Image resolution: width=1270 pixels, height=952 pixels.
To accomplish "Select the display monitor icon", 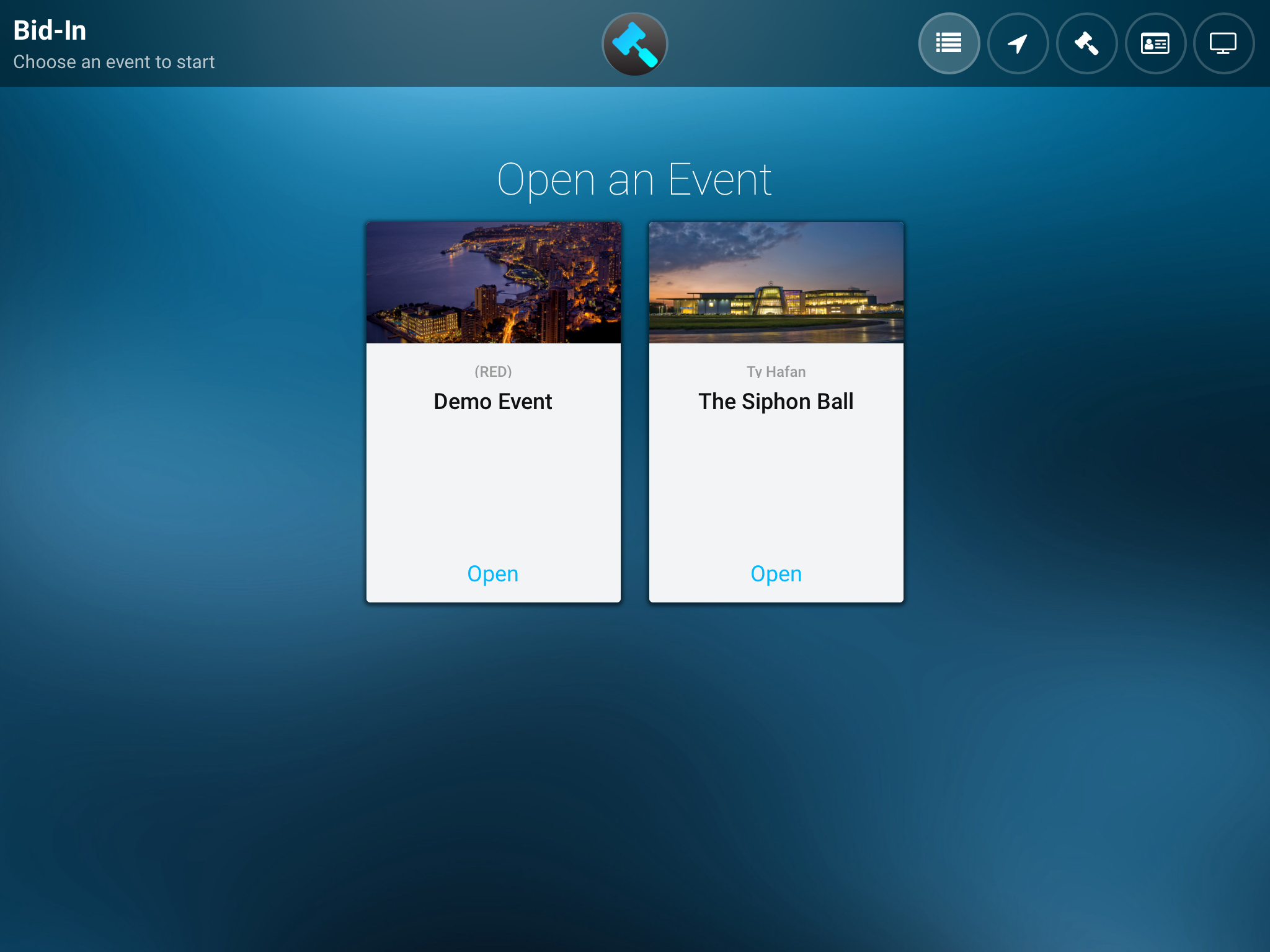I will coord(1223,43).
